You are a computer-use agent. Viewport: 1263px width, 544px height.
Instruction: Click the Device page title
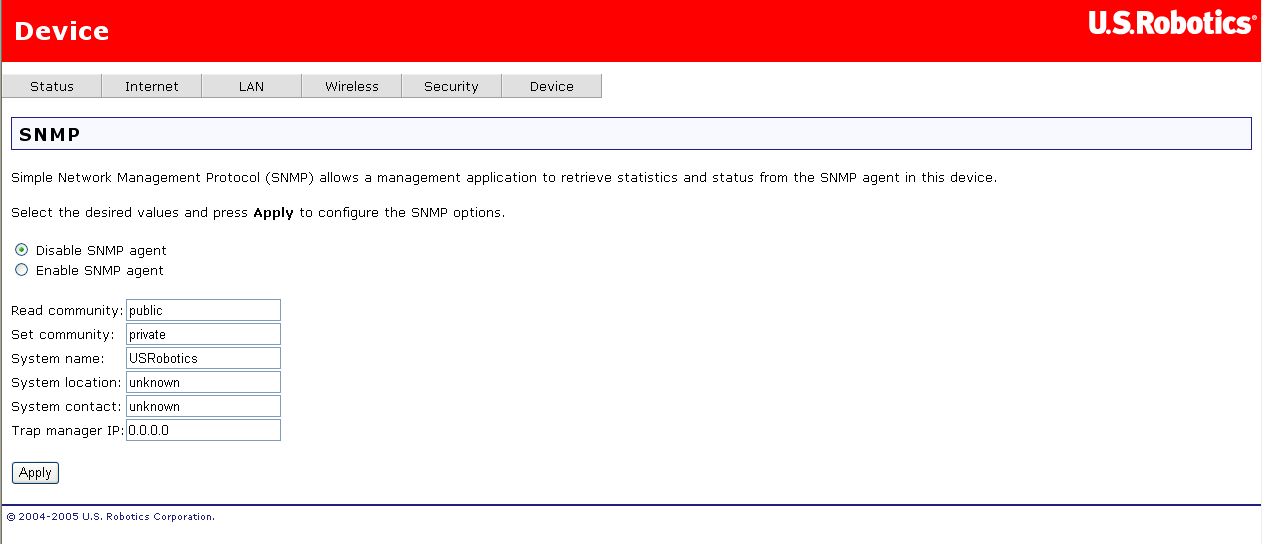click(62, 31)
